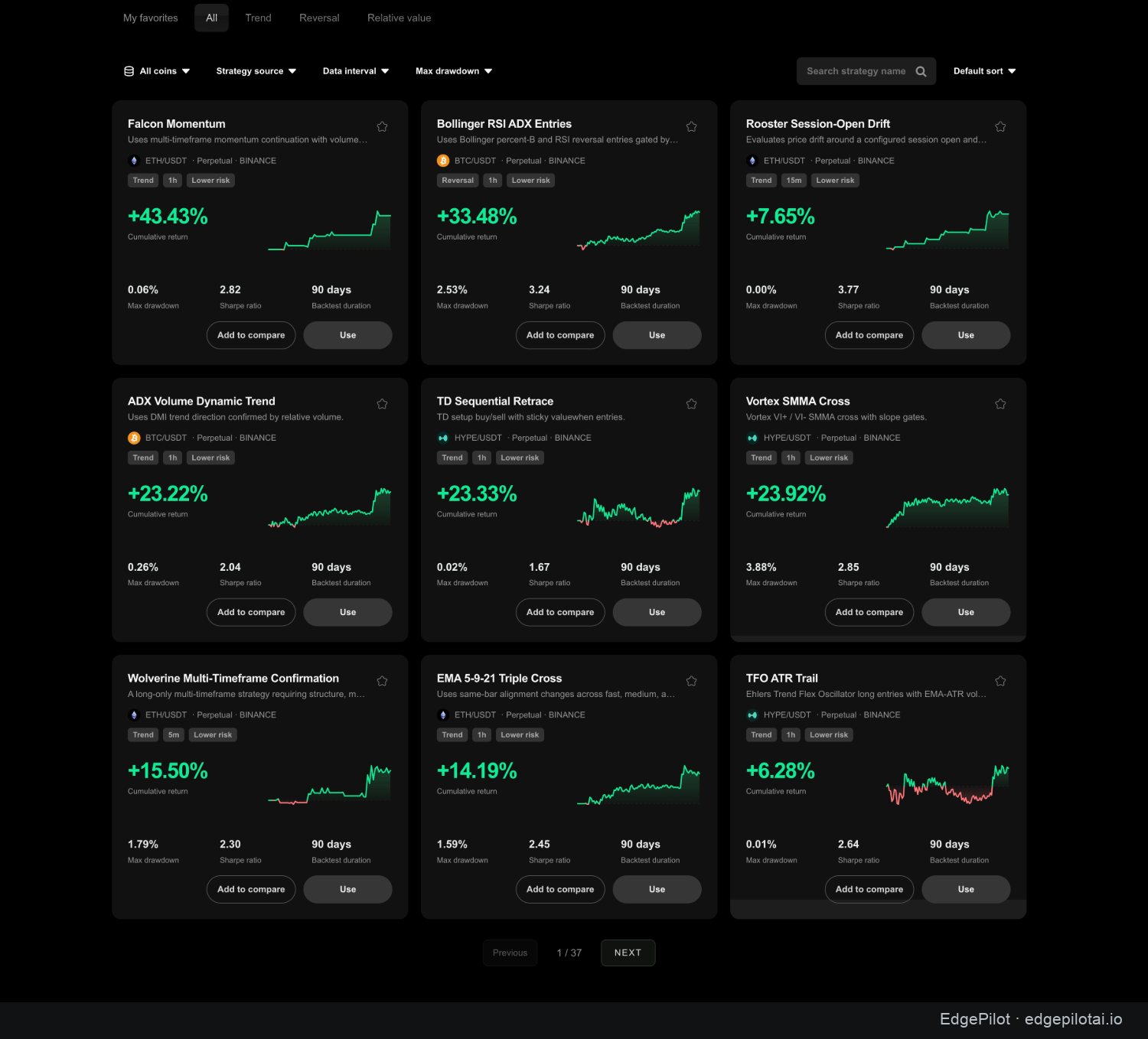1148x1039 pixels.
Task: Open the Vortex SMMA Cross return chart
Action: pos(947,506)
